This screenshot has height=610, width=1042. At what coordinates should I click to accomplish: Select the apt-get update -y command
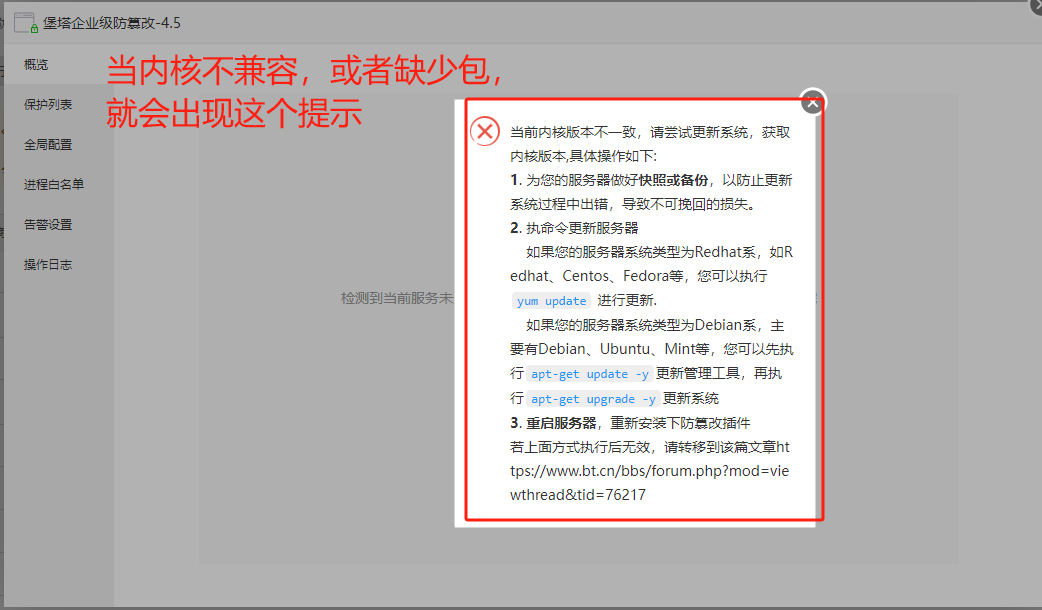[x=589, y=374]
